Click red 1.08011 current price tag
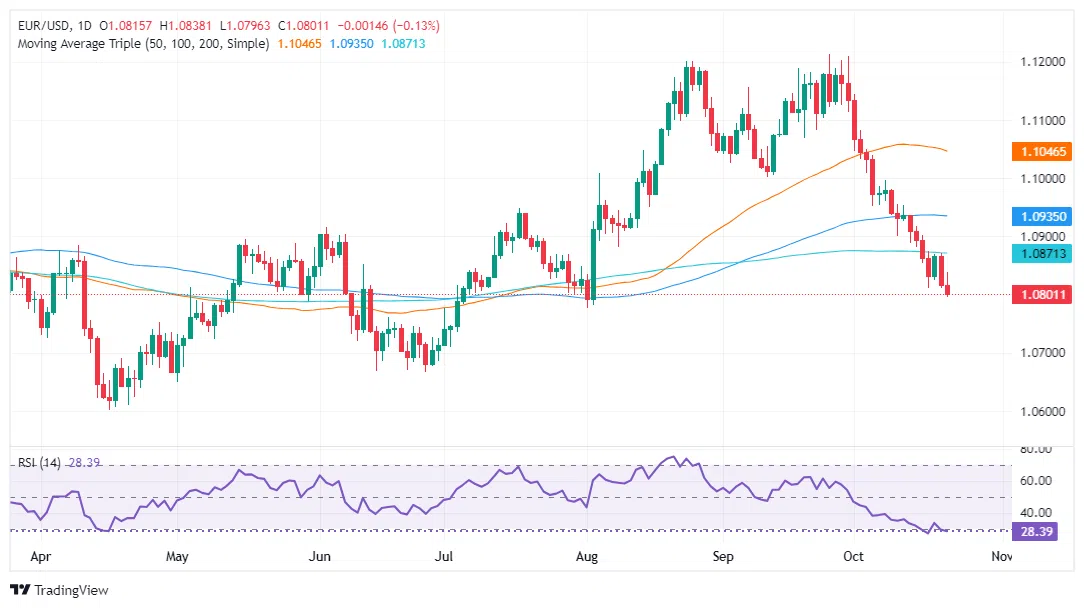The height and width of the screenshot is (608, 1084). point(1044,295)
